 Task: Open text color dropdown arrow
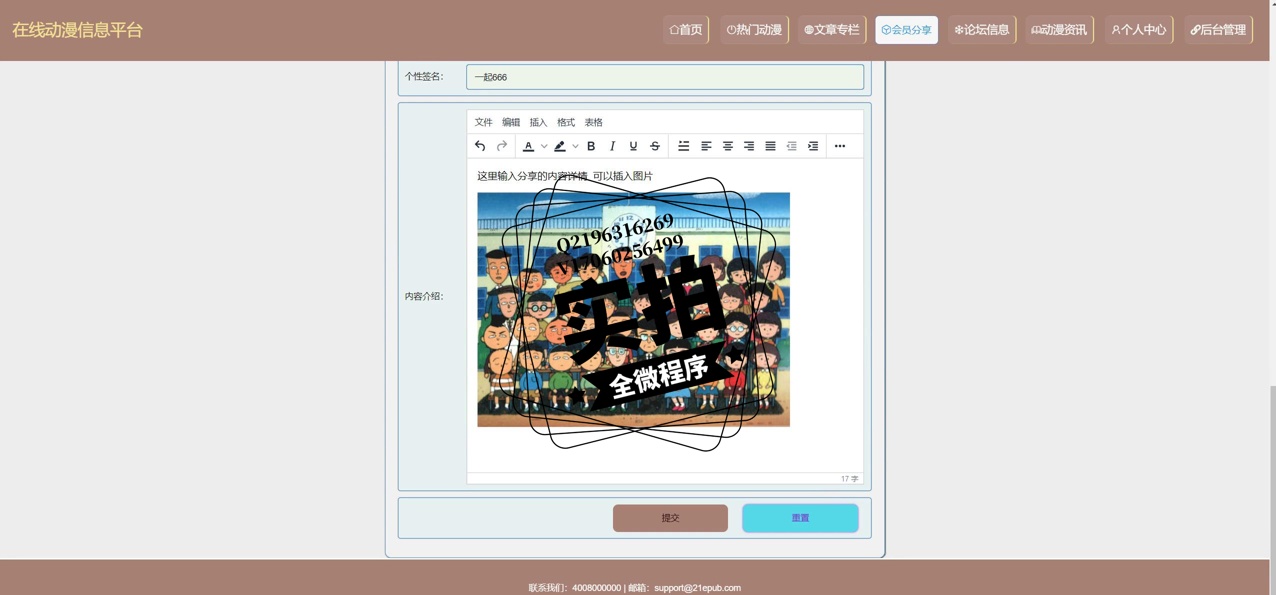coord(544,146)
